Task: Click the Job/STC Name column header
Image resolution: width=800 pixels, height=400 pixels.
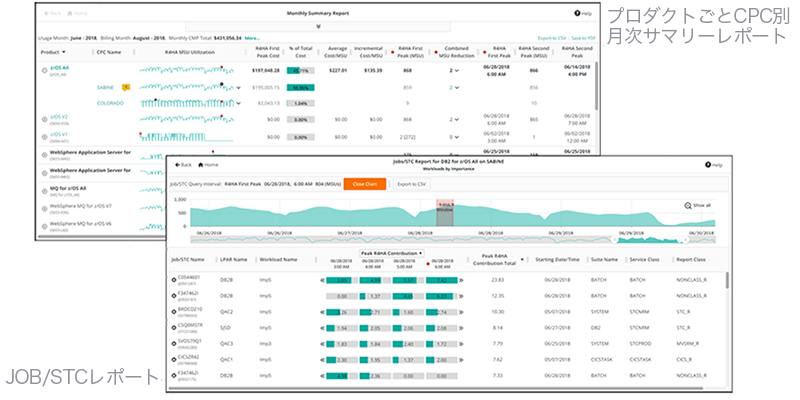Action: click(x=187, y=260)
